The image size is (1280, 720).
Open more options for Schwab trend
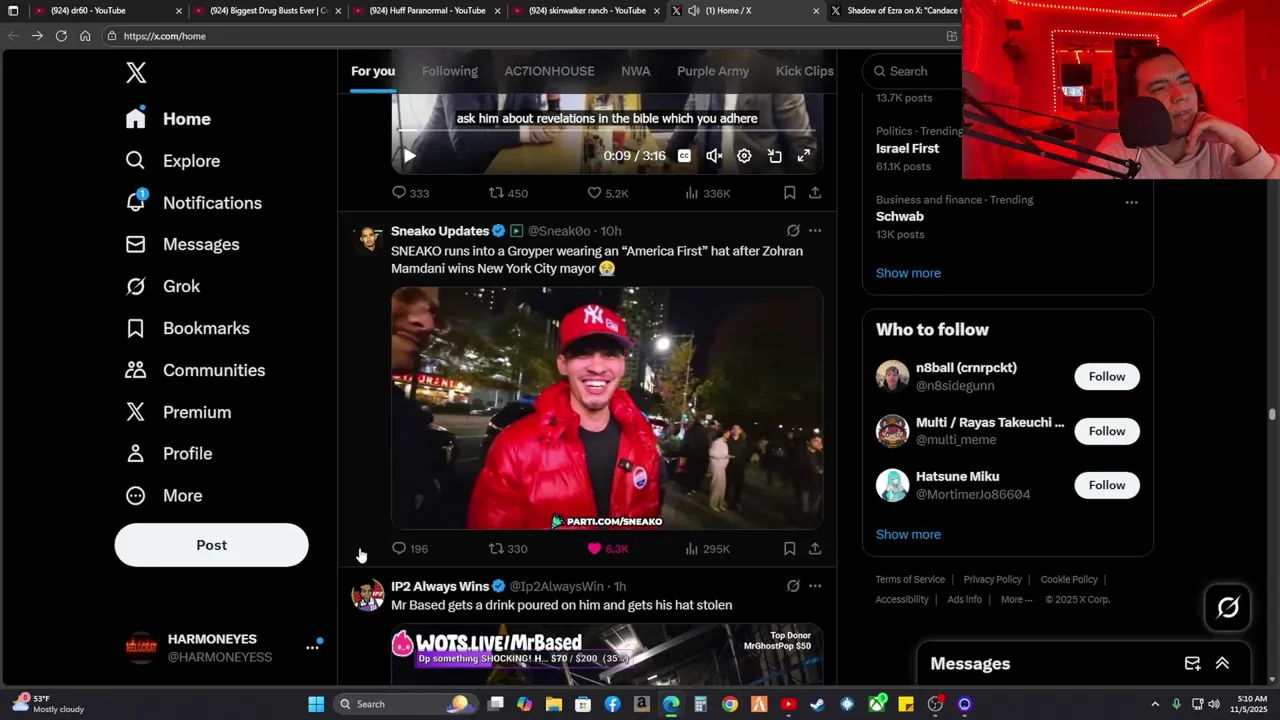[x=1131, y=202]
